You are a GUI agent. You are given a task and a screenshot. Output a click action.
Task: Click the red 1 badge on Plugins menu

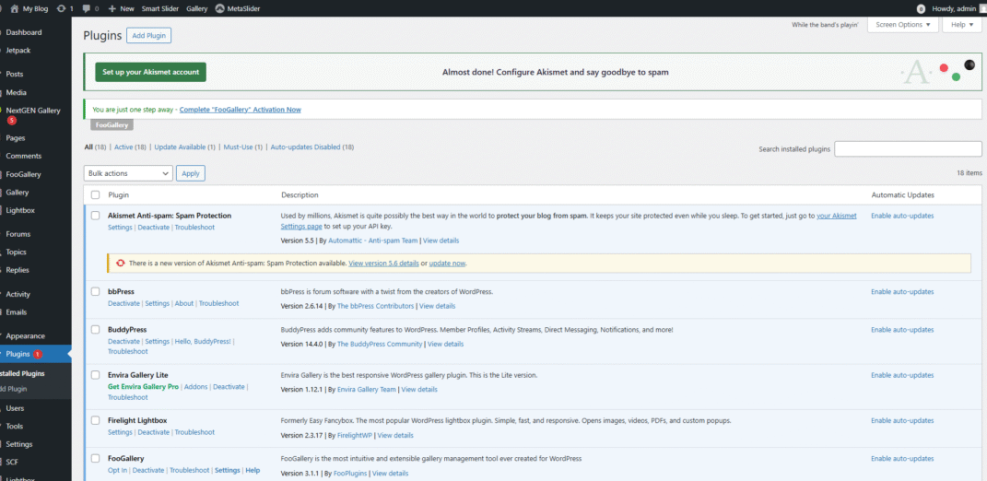click(38, 354)
